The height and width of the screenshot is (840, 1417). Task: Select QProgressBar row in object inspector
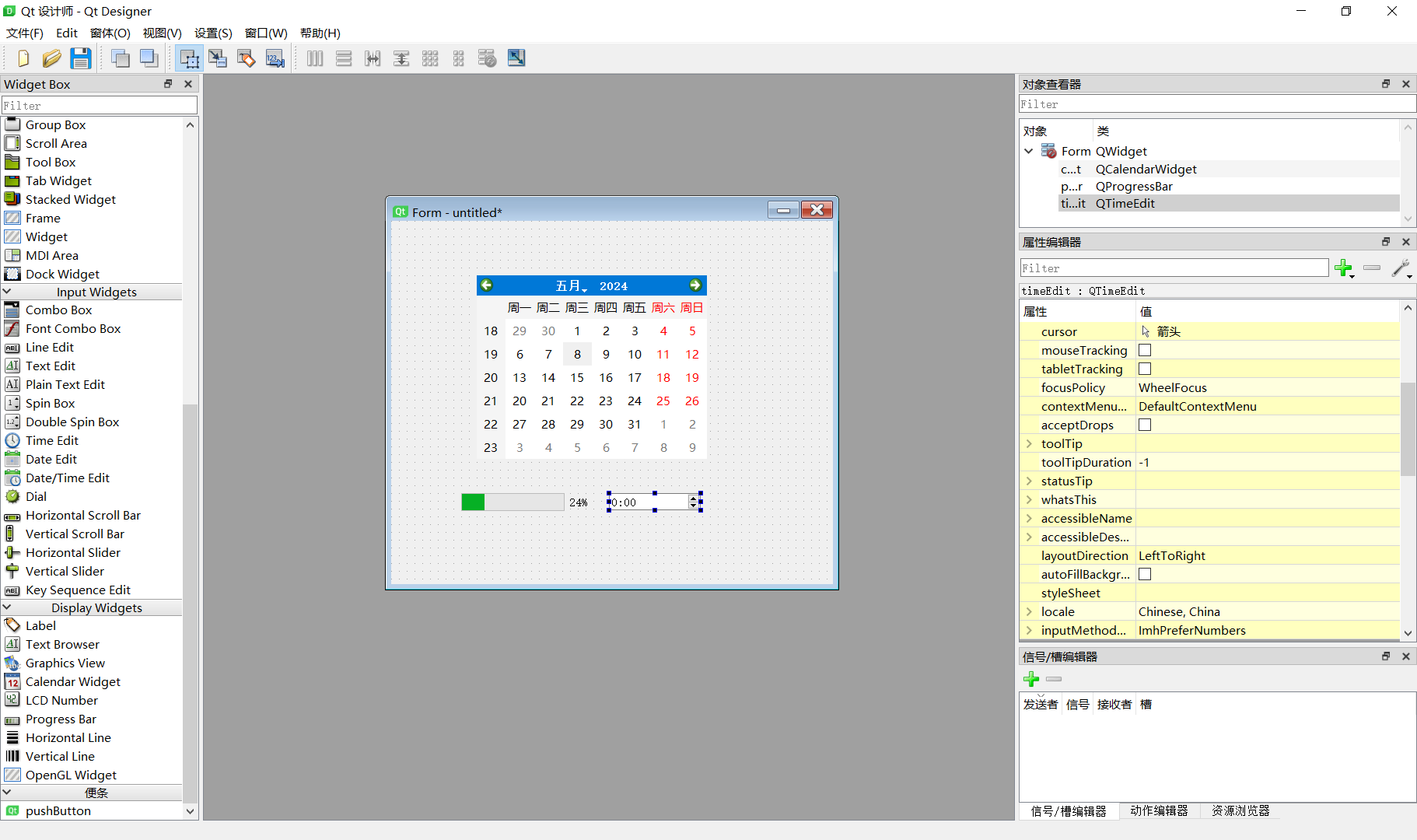(1229, 187)
